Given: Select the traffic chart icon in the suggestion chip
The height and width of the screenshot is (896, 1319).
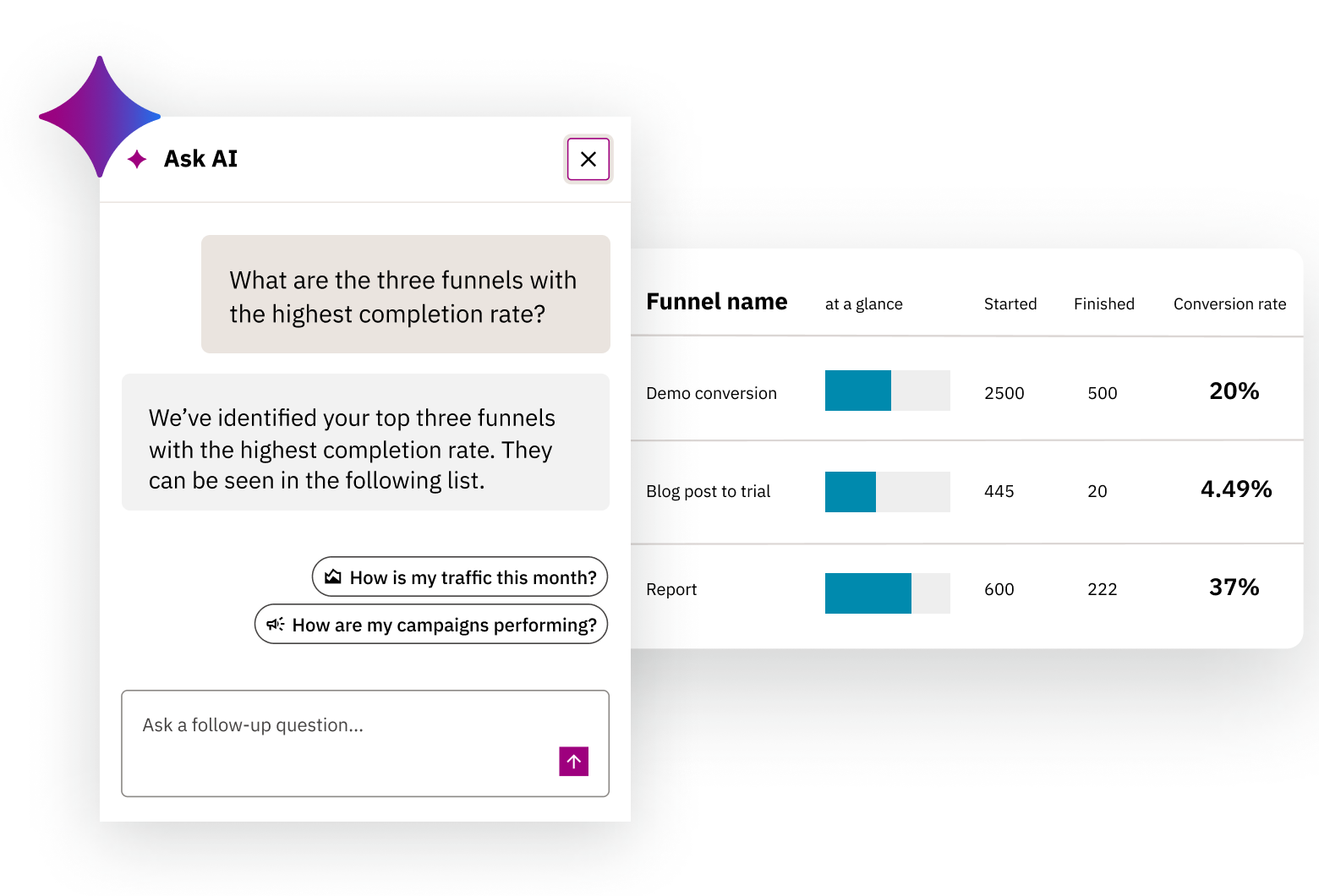Looking at the screenshot, I should tap(333, 576).
